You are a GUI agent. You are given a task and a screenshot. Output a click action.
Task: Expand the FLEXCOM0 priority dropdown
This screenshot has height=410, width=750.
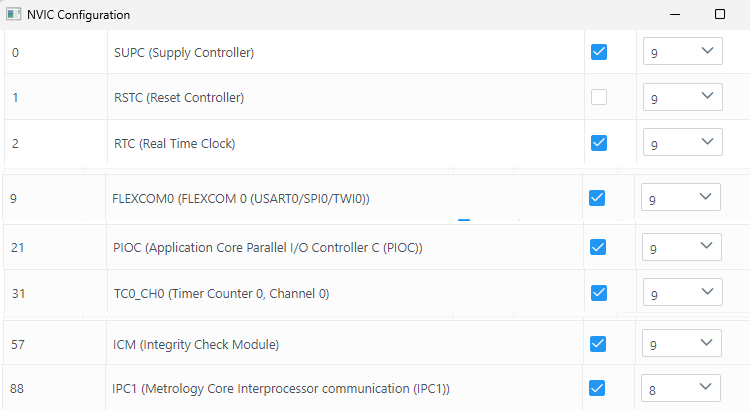681,199
